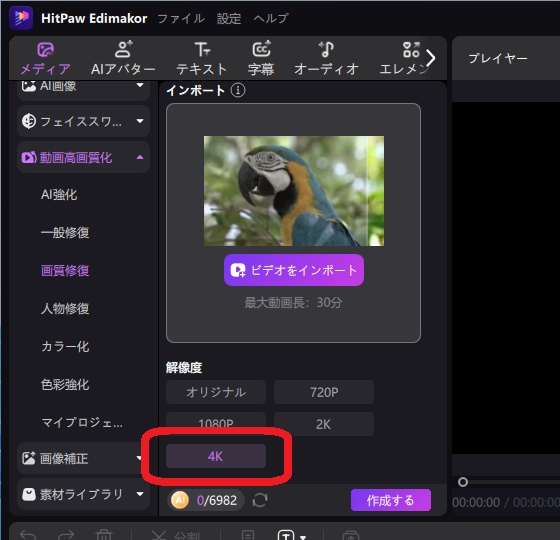This screenshot has height=540, width=560.
Task: Open マイプロジェクト in the sidebar
Action: click(x=82, y=422)
